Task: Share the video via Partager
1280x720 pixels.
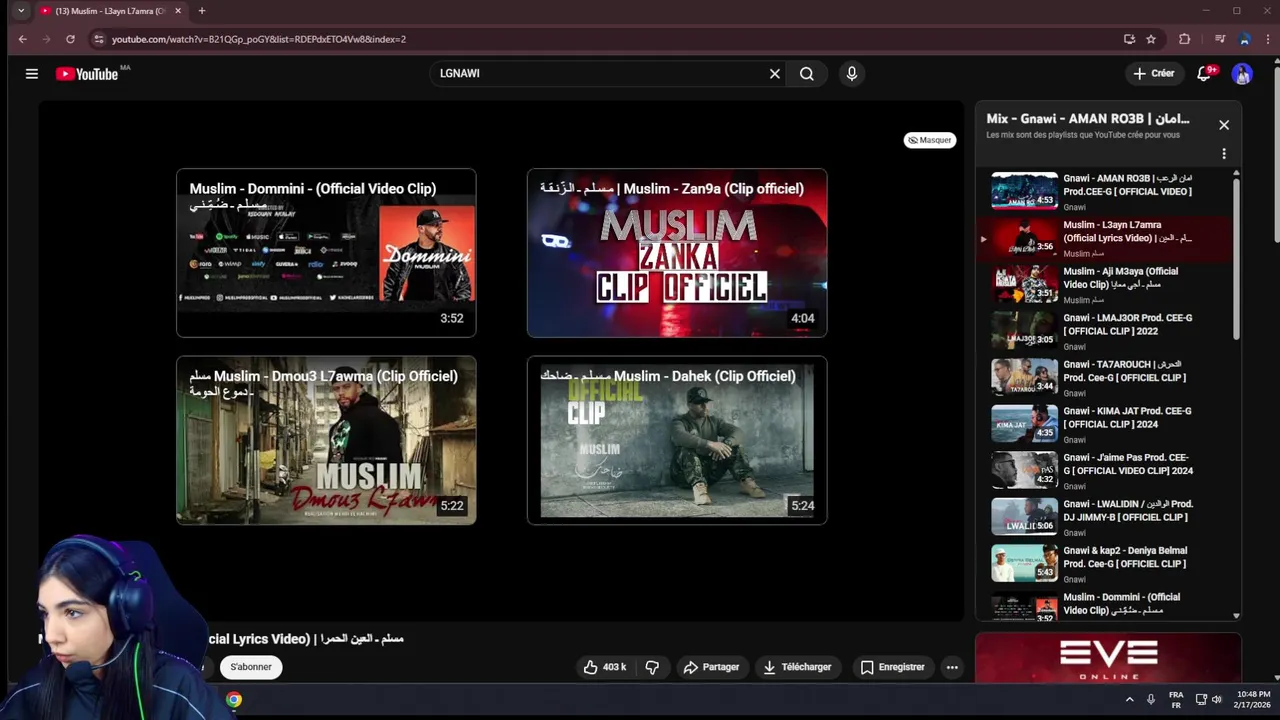Action: tap(712, 667)
